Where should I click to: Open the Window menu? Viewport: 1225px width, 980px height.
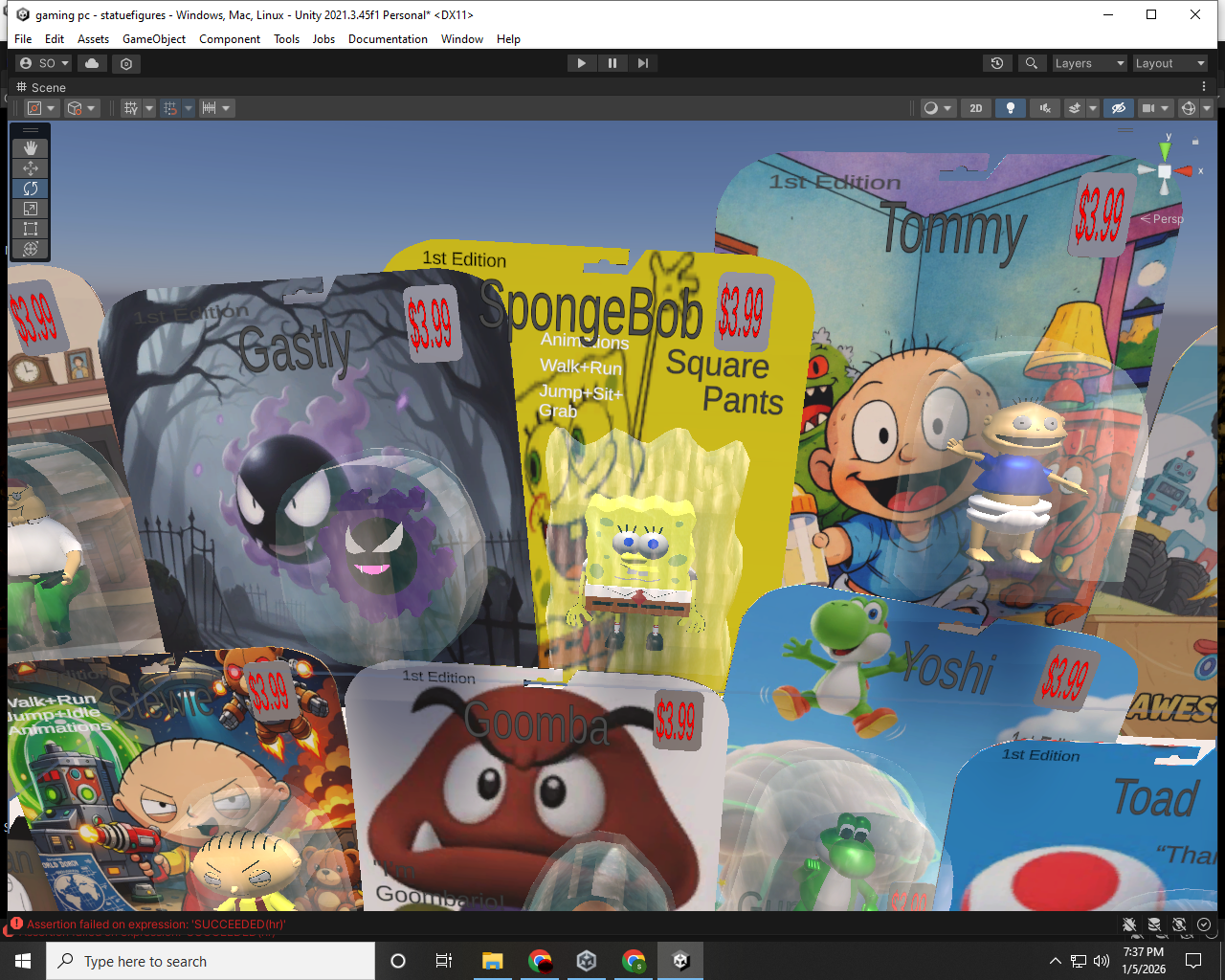click(462, 39)
